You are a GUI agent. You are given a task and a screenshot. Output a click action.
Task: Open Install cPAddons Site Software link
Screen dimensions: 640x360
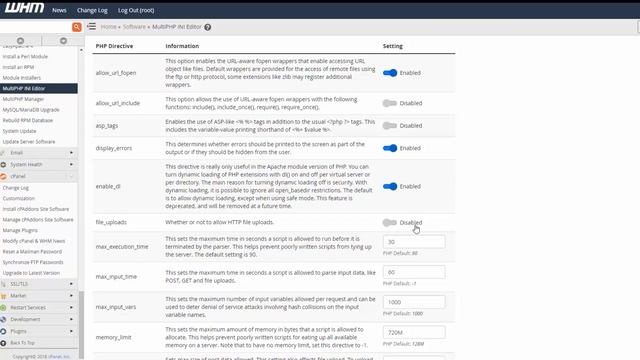pyautogui.click(x=36, y=209)
